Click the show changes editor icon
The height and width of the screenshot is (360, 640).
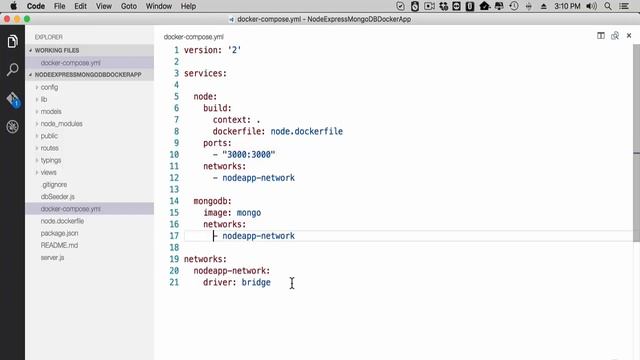615,36
